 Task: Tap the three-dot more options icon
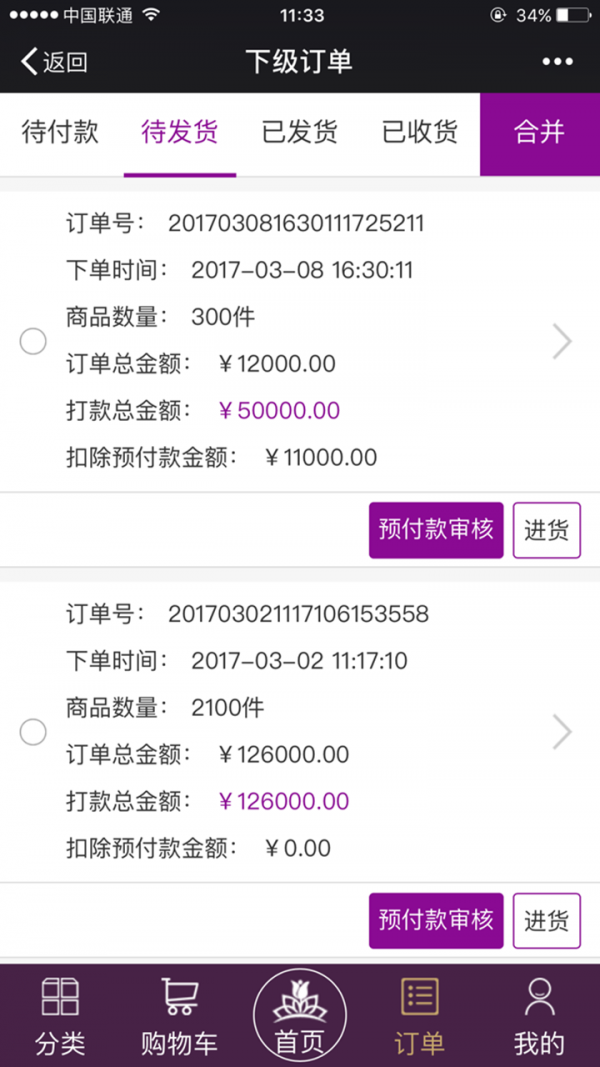click(x=557, y=62)
